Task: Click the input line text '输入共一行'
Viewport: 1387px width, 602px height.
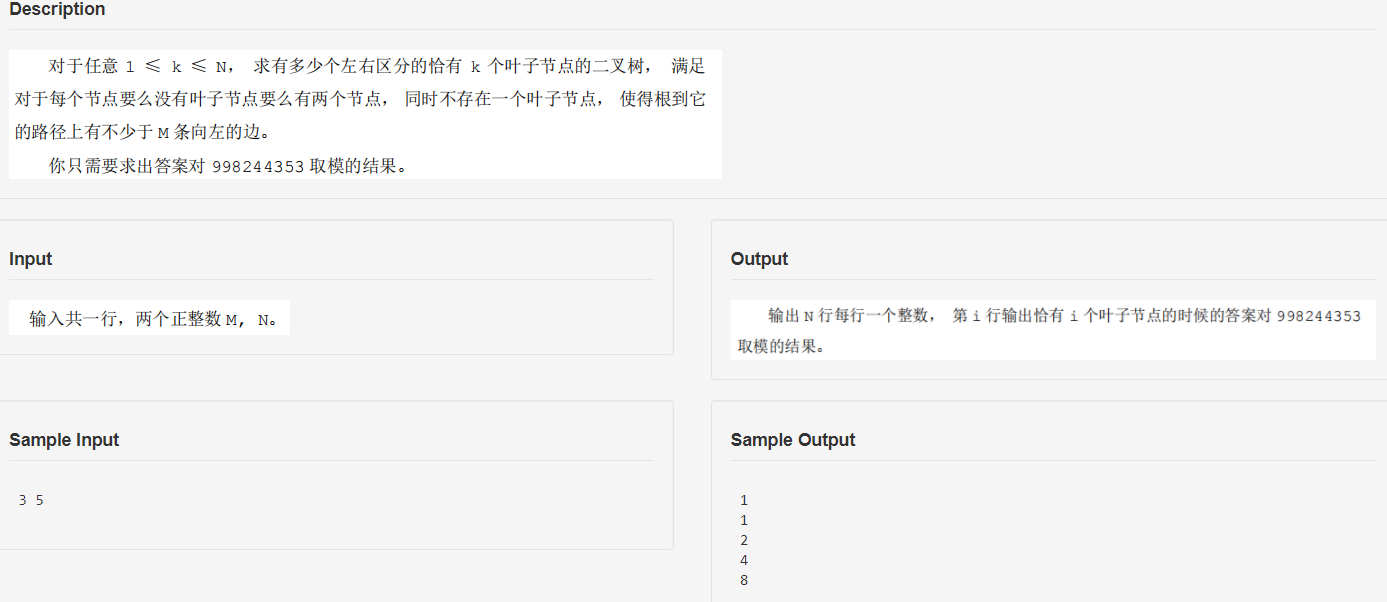Action: [75, 320]
